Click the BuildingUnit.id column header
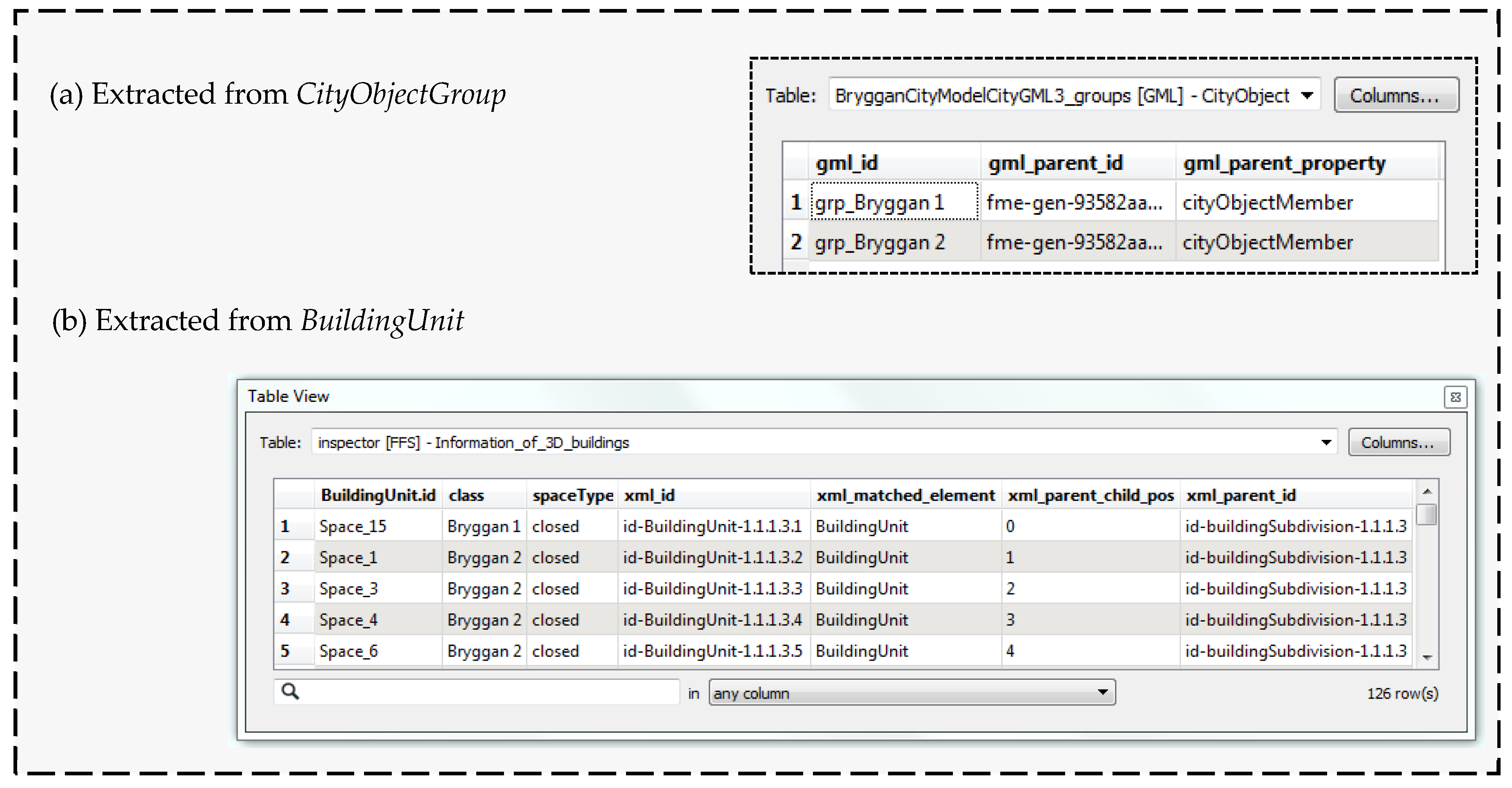1512x788 pixels. pyautogui.click(x=378, y=495)
